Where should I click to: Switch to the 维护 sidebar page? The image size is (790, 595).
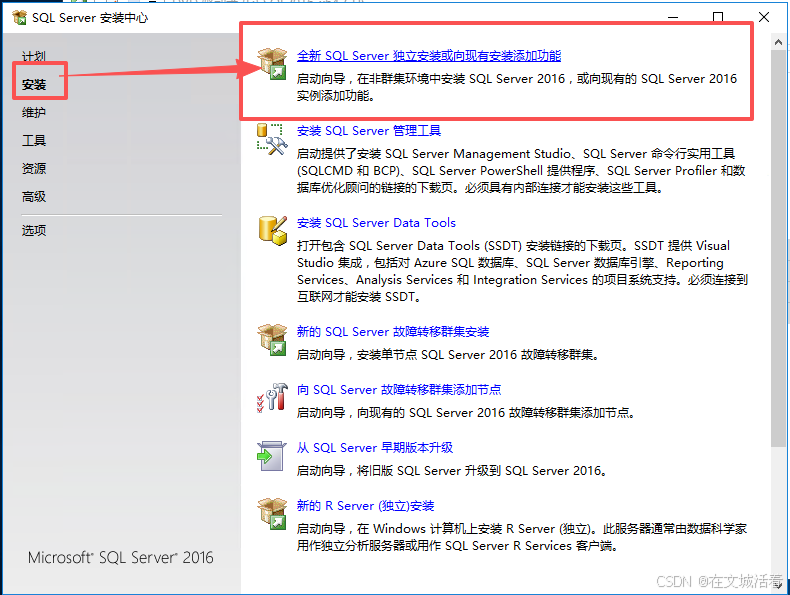pyautogui.click(x=34, y=112)
